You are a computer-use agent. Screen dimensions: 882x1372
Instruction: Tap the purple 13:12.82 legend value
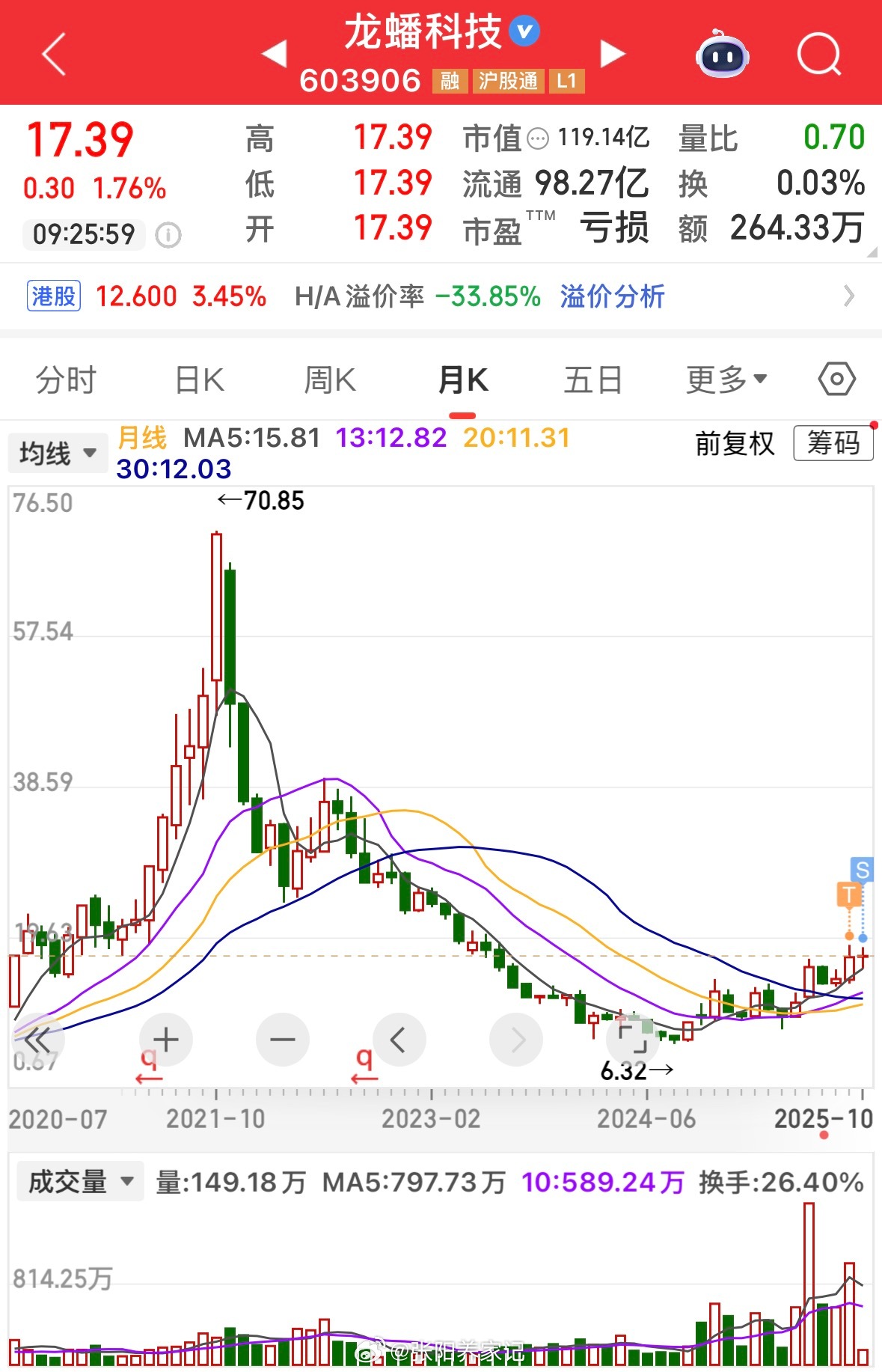pyautogui.click(x=391, y=438)
